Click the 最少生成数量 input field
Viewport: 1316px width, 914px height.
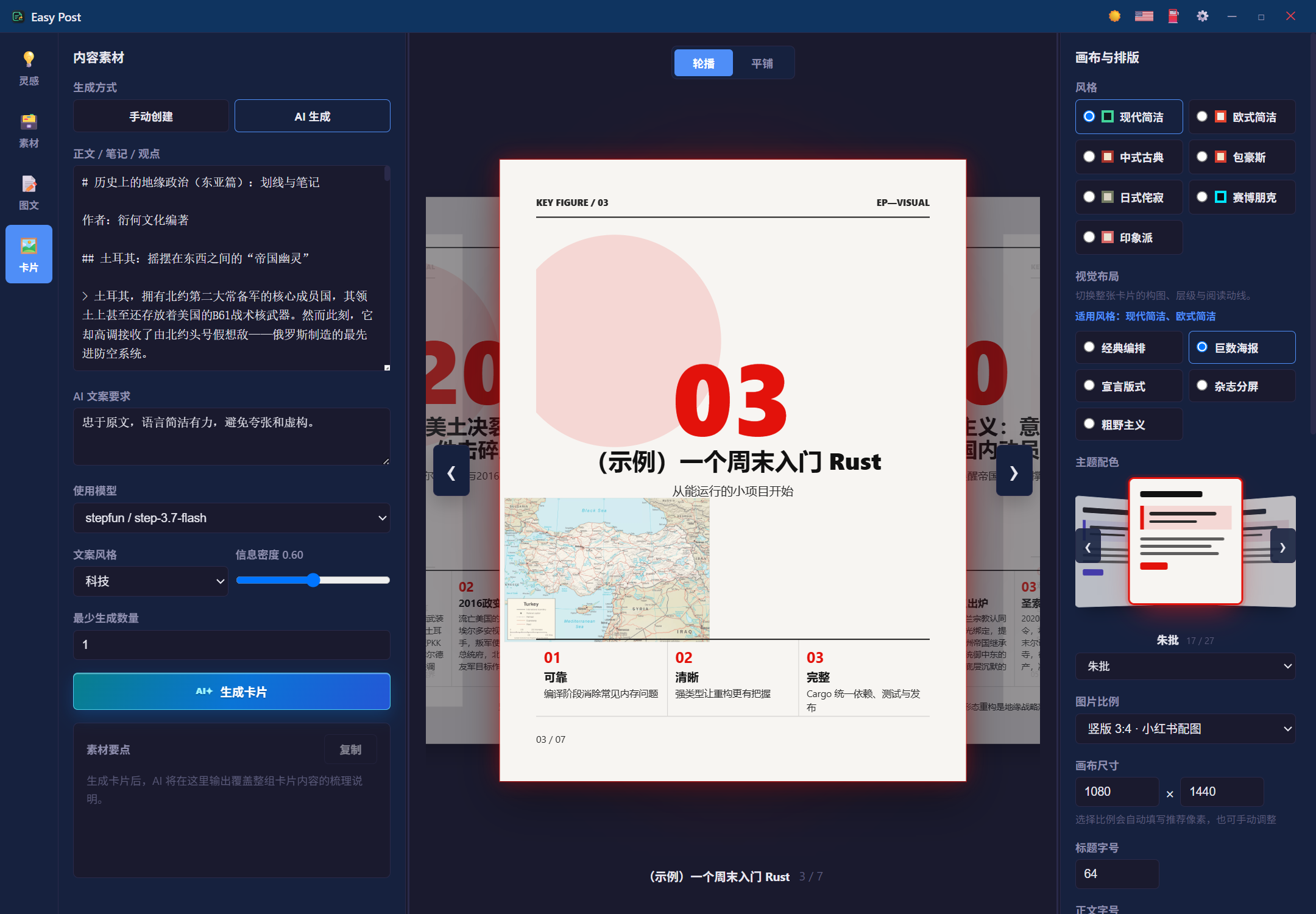point(232,645)
